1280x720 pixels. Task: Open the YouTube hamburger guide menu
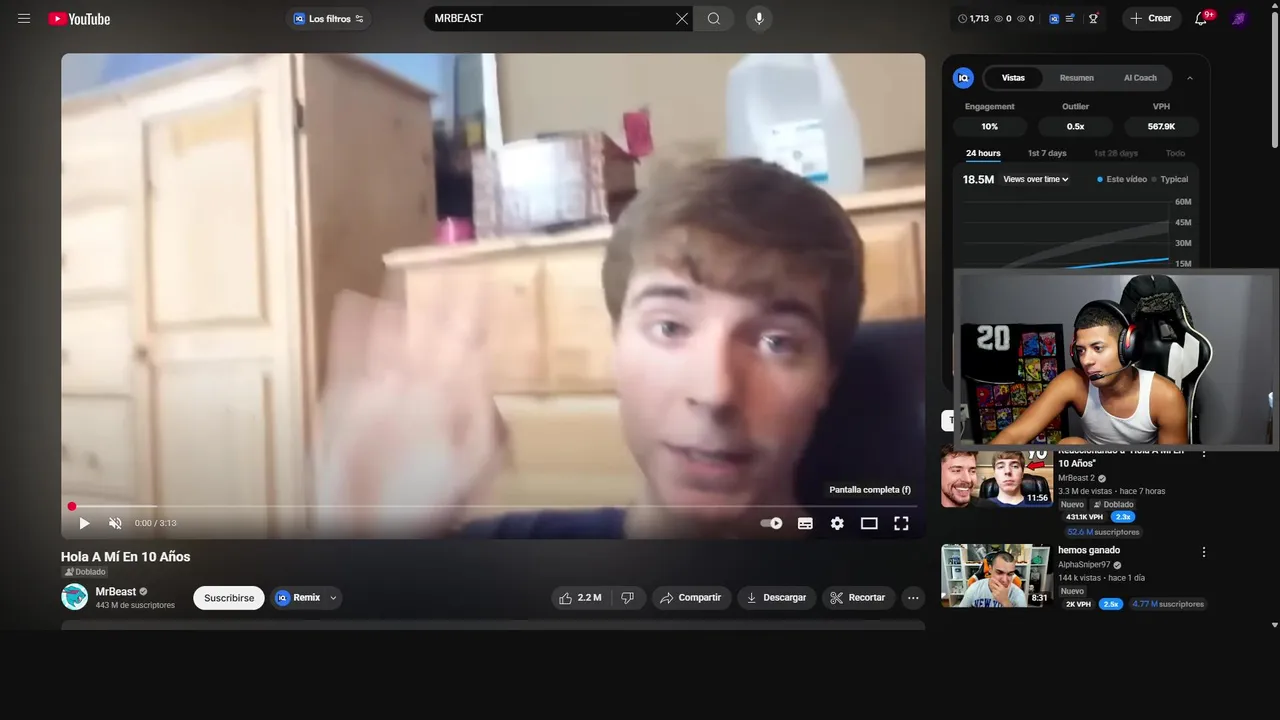pyautogui.click(x=24, y=19)
